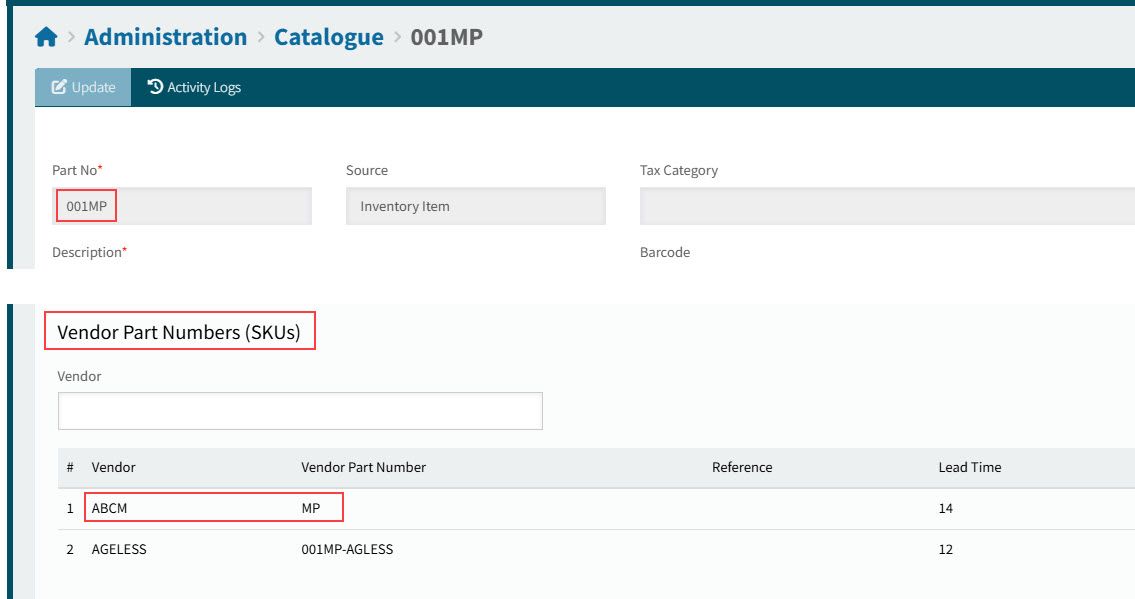This screenshot has width=1135, height=599.
Task: Focus the Vendor search input box
Action: click(x=300, y=411)
